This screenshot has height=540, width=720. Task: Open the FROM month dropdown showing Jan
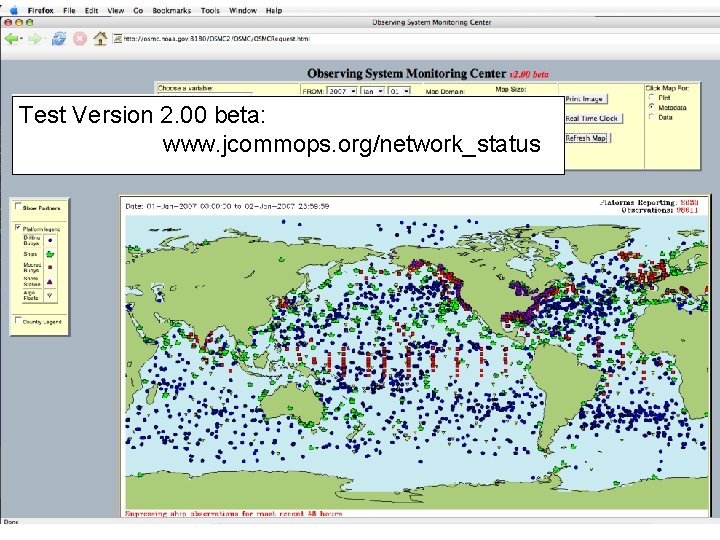pyautogui.click(x=372, y=91)
